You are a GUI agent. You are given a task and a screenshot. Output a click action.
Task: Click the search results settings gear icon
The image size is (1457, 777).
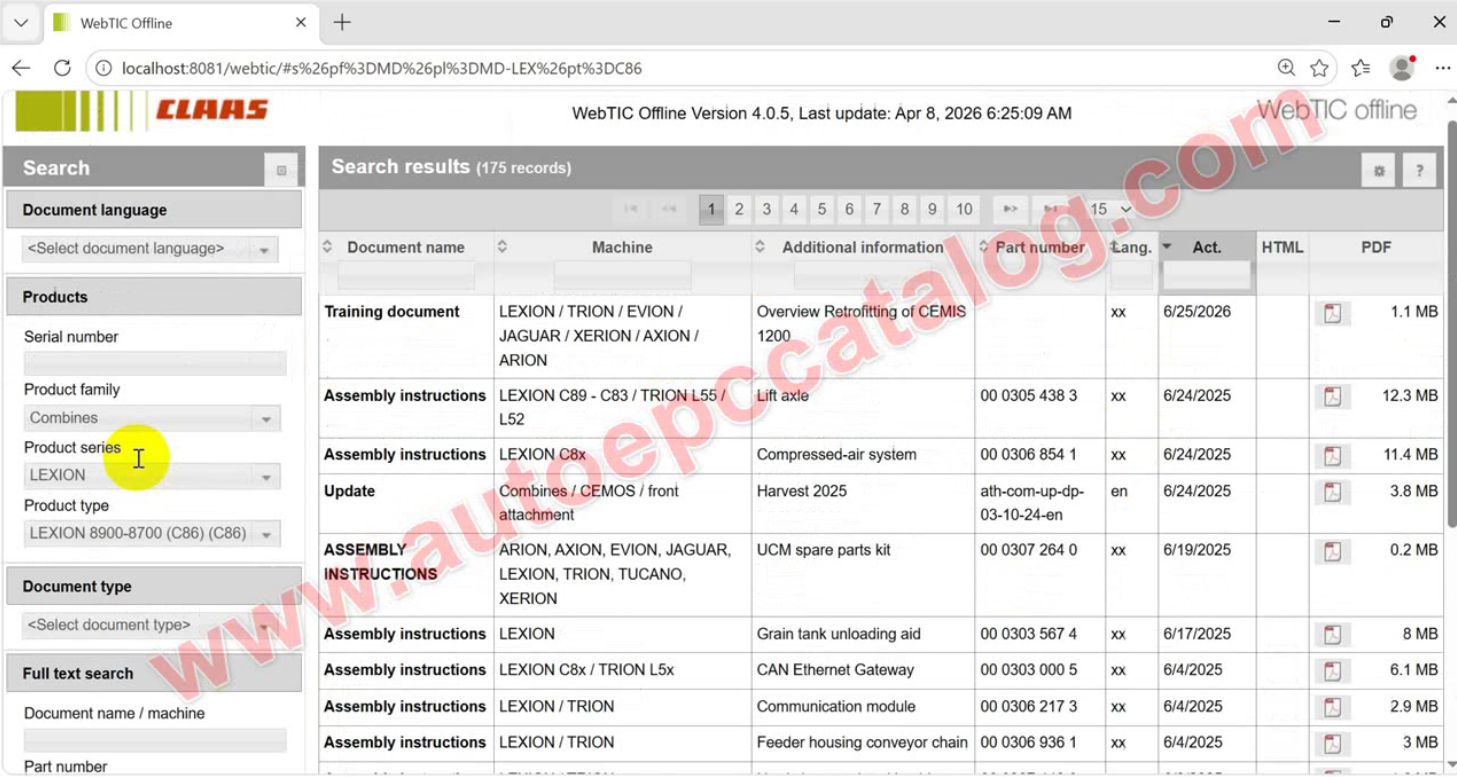pos(1378,170)
